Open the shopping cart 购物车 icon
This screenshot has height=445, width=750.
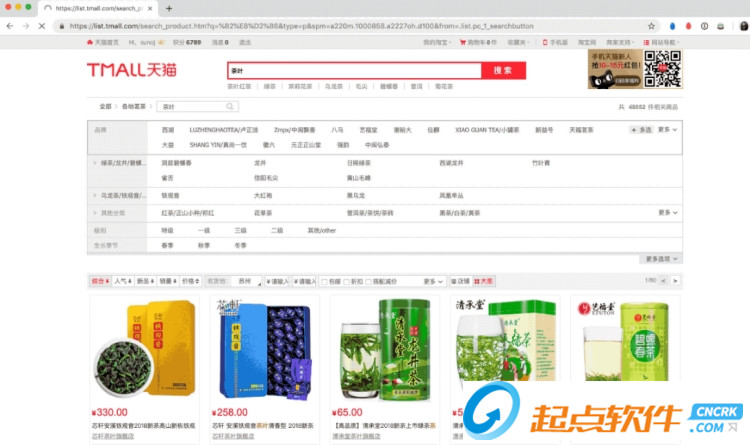[x=463, y=42]
